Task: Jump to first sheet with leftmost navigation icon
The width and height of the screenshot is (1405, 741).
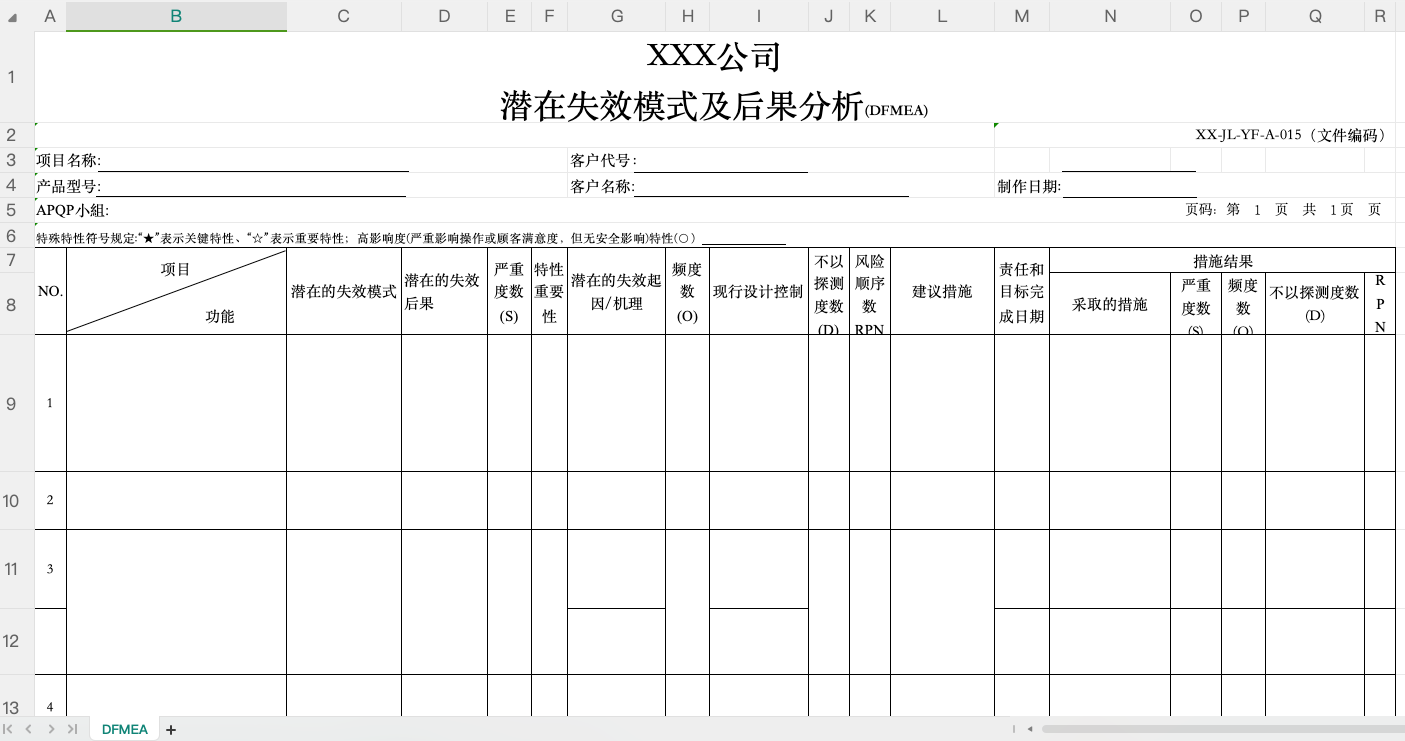Action: (x=8, y=730)
